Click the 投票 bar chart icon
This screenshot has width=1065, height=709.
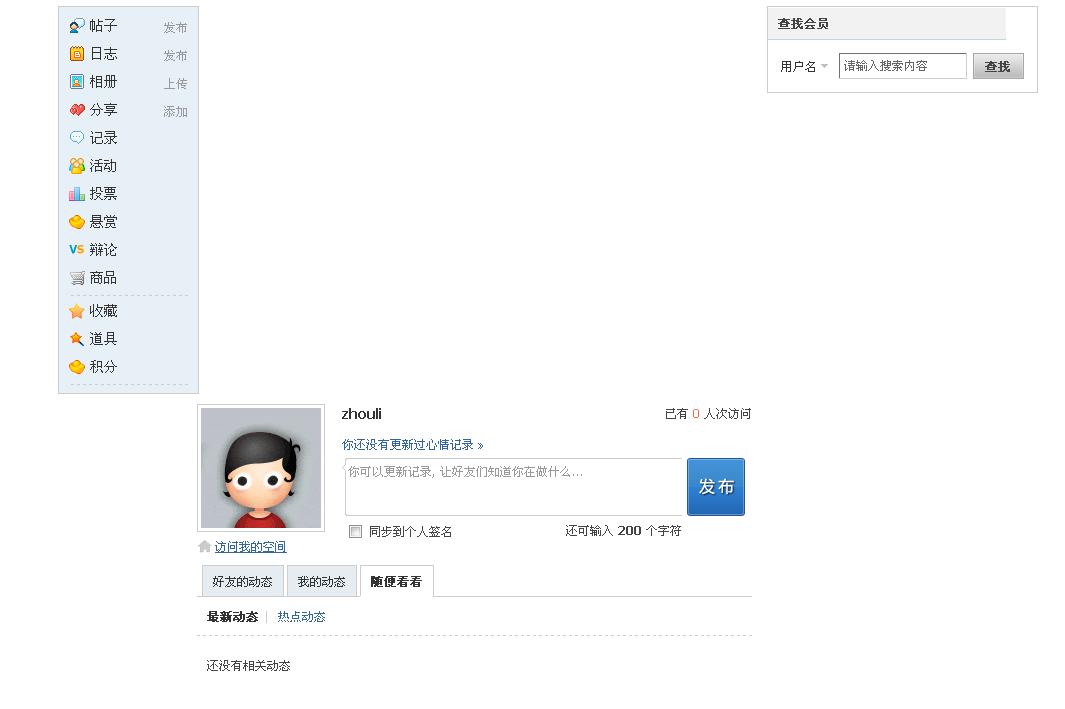[x=77, y=194]
